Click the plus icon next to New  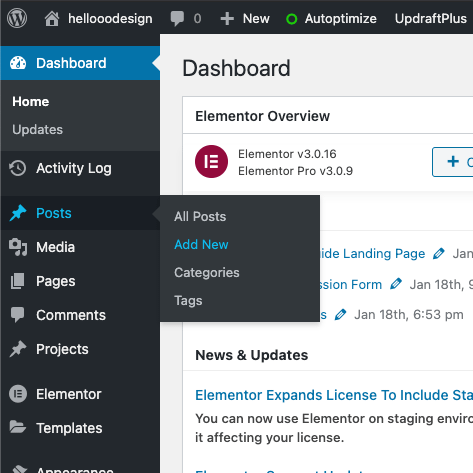tap(227, 19)
